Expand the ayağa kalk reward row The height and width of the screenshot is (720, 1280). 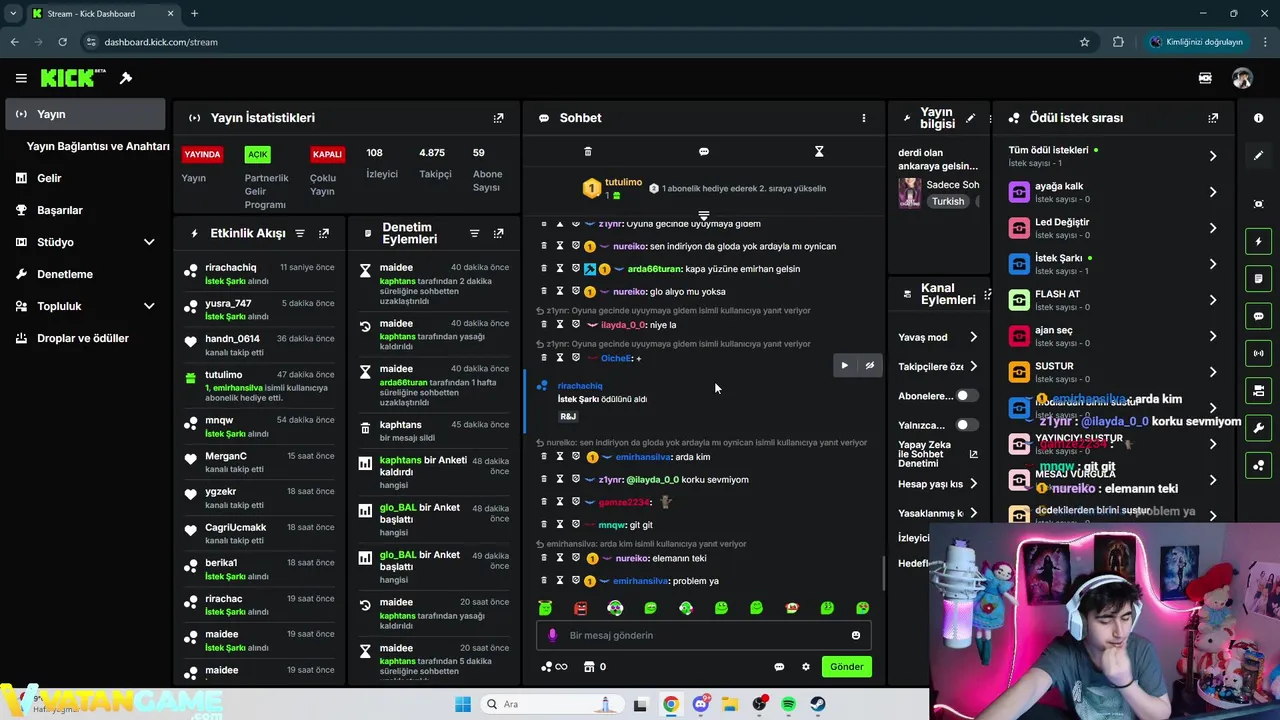tap(1213, 192)
